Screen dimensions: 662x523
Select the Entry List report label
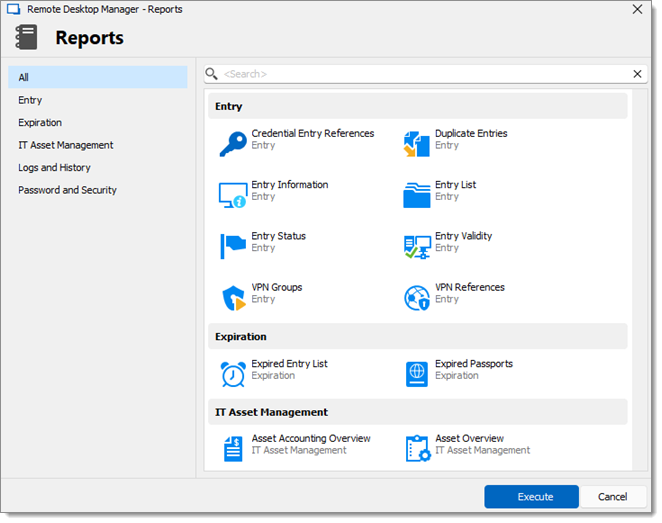point(456,185)
